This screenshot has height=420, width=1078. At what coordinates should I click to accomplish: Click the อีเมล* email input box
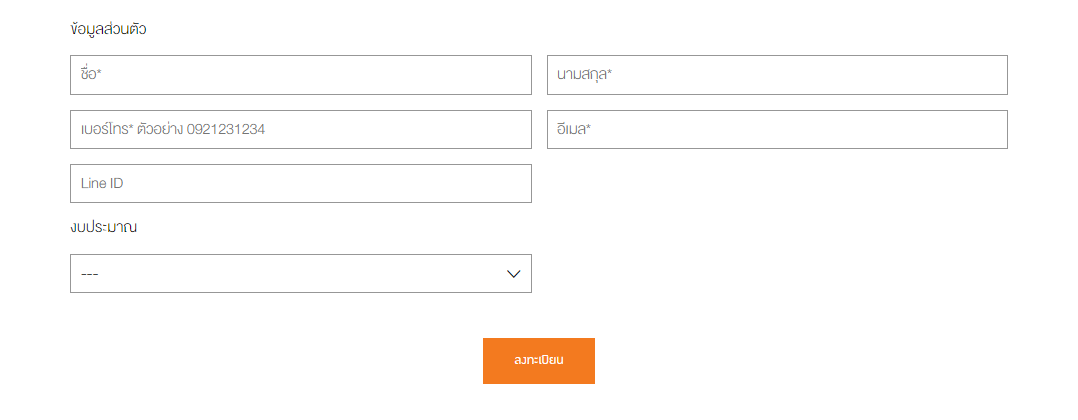click(x=777, y=129)
